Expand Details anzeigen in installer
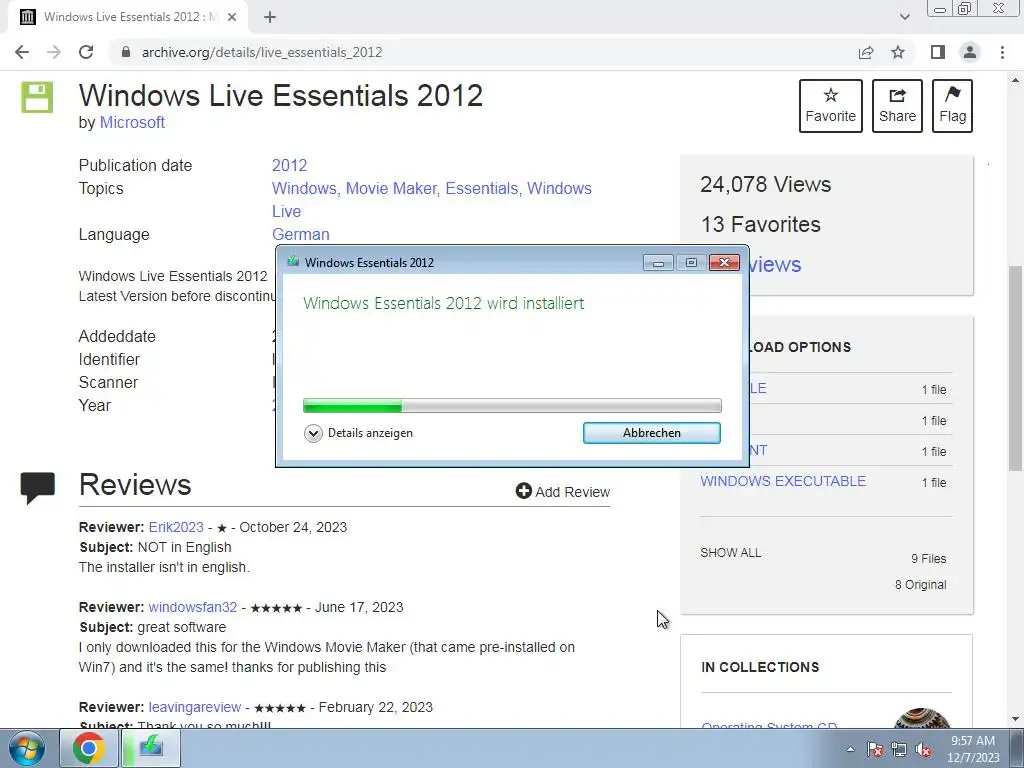Viewport: 1024px width, 768px height. coord(359,433)
